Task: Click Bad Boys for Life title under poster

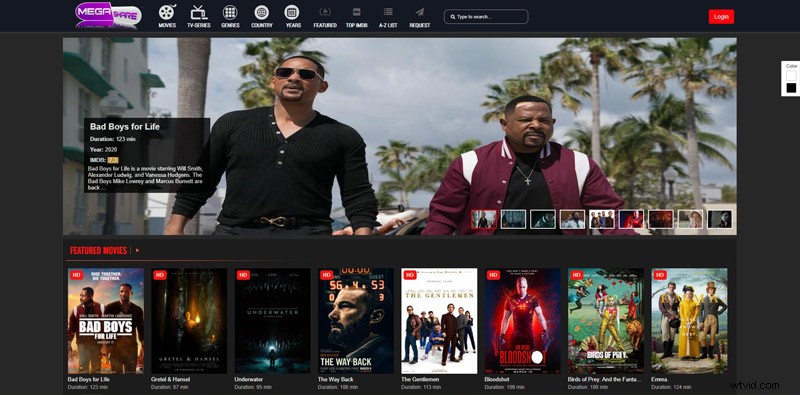Action: click(x=89, y=380)
